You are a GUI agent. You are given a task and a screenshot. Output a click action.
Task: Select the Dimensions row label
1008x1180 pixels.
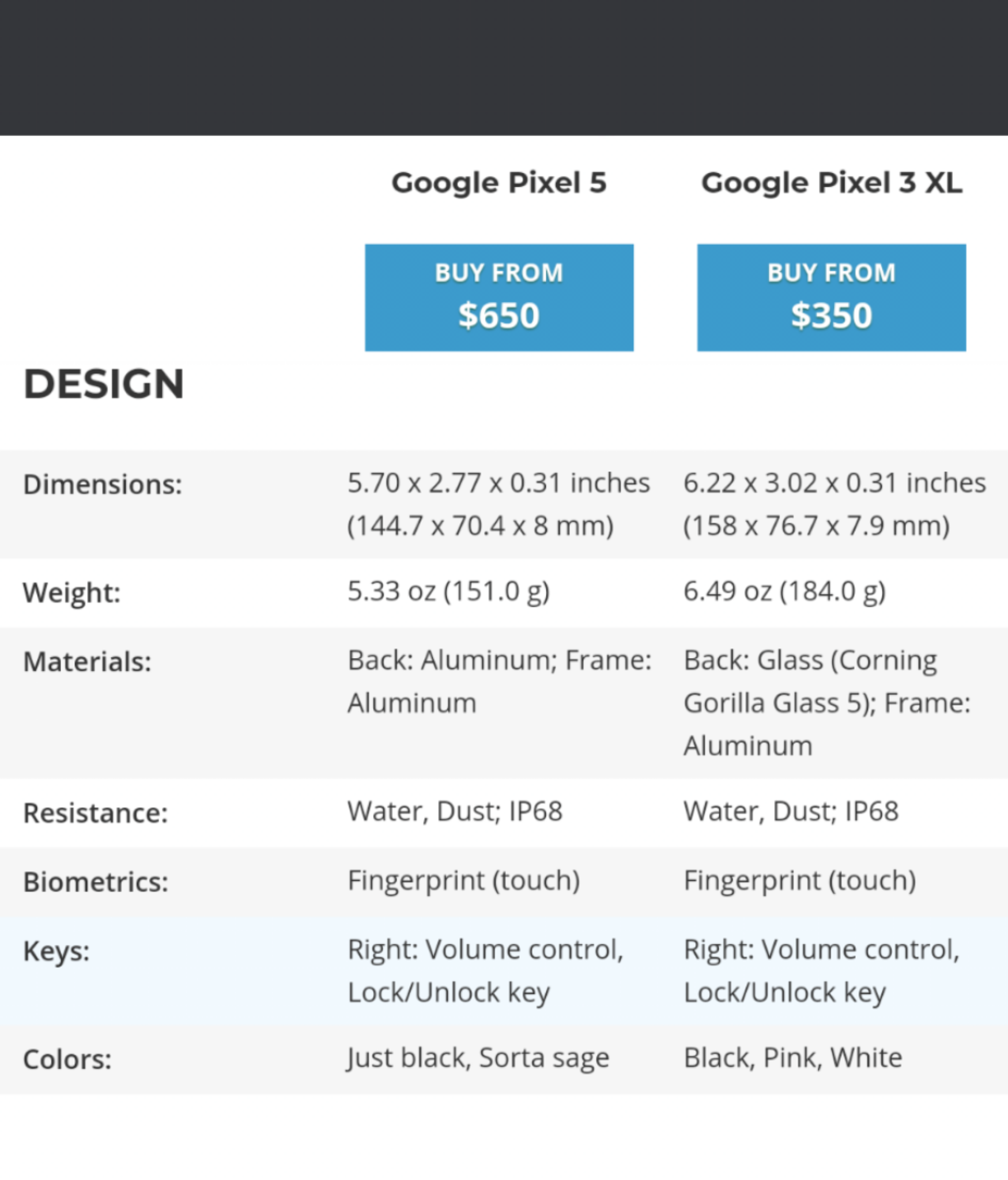click(103, 484)
